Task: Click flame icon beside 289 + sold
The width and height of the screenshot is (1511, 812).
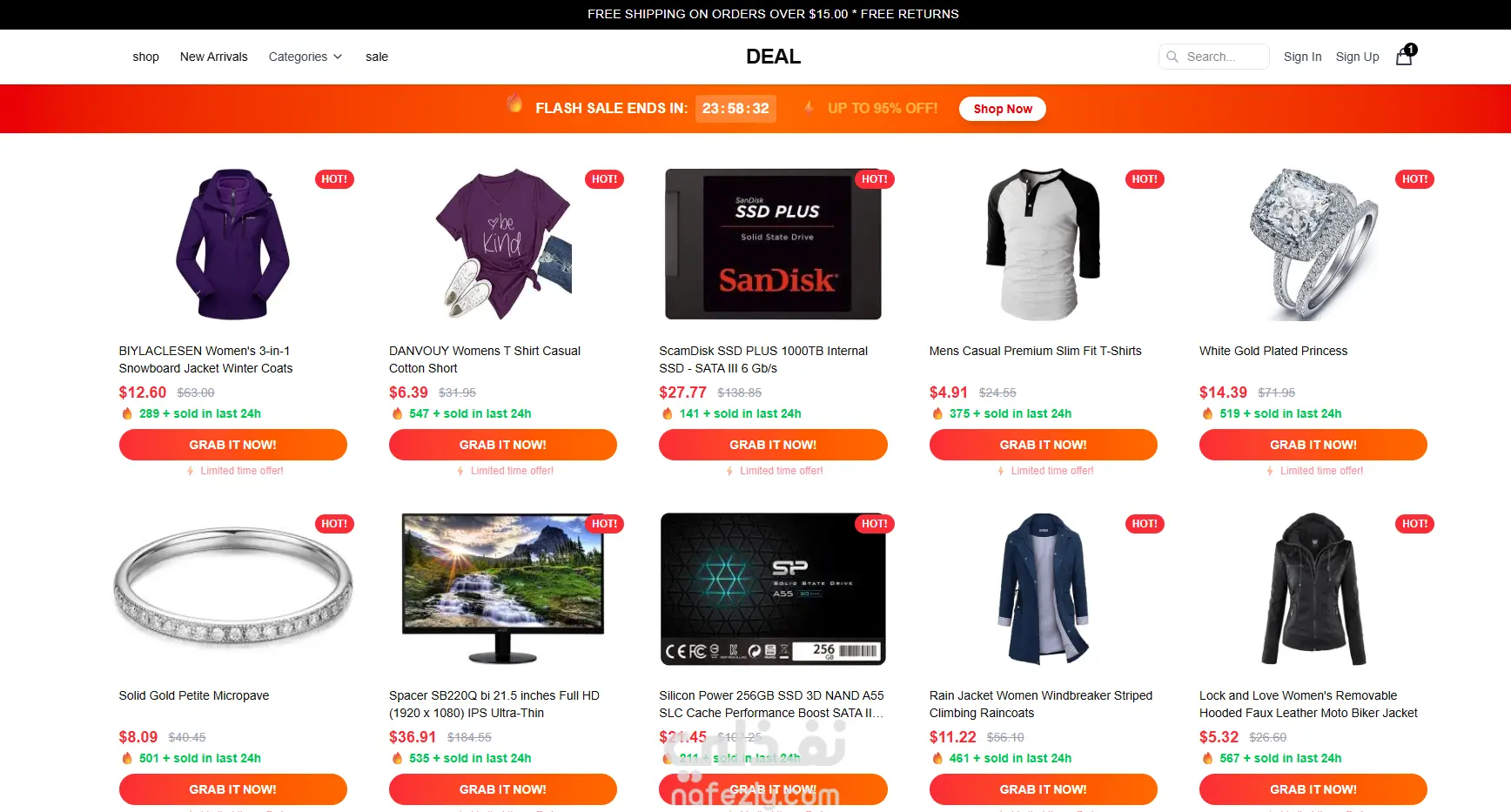Action: pyautogui.click(x=127, y=413)
